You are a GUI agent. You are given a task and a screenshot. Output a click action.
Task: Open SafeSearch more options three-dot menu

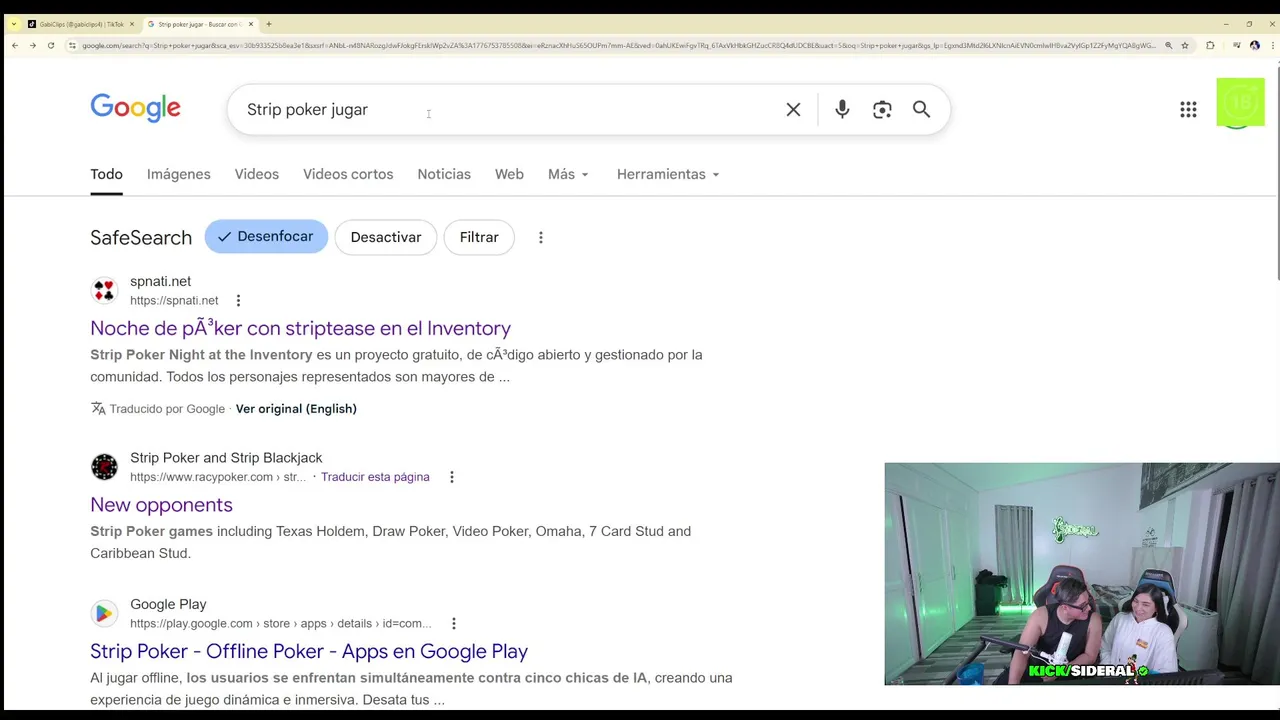[541, 237]
